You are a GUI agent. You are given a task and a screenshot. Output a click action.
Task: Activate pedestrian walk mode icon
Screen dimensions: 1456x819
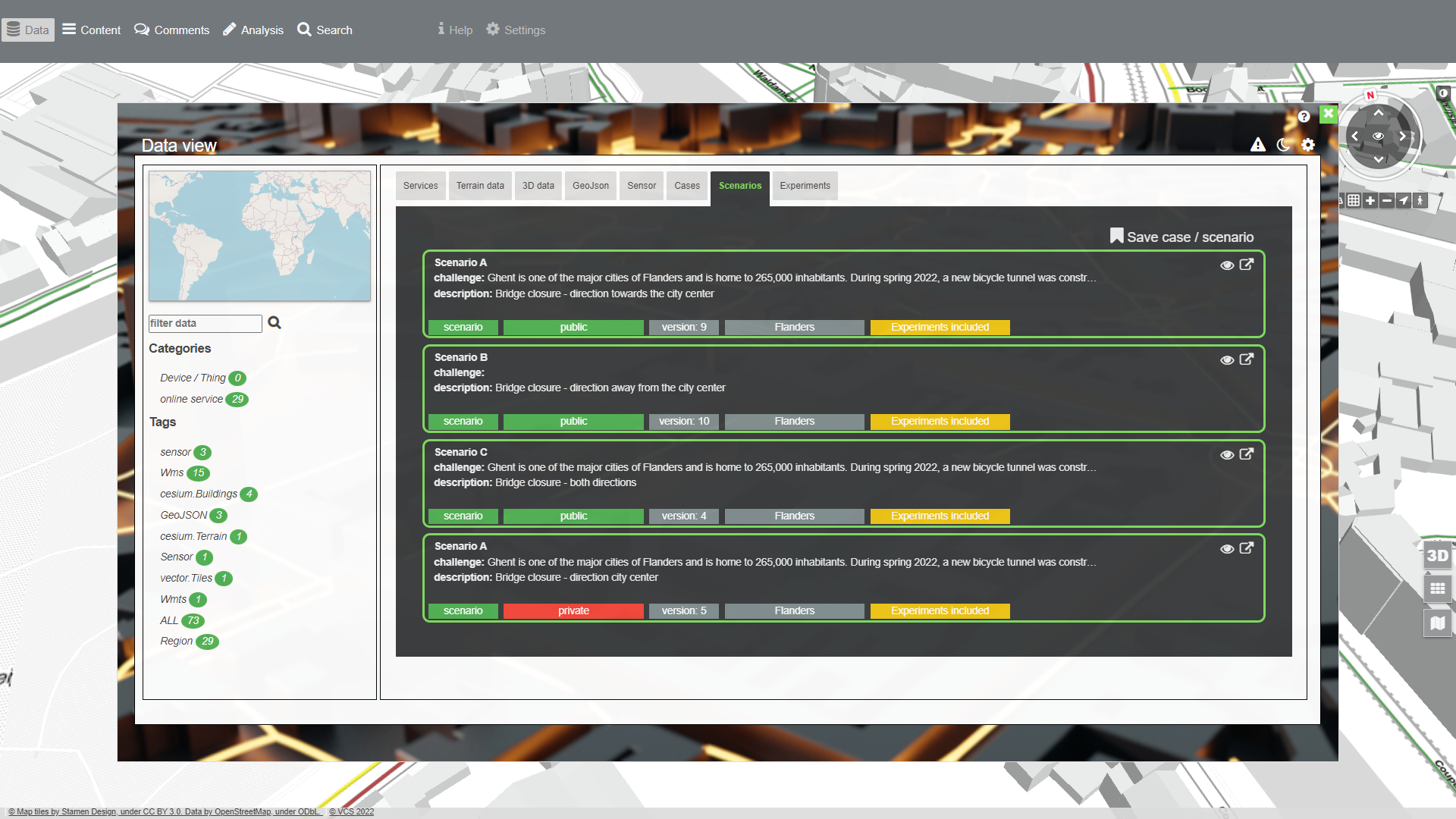1420,201
